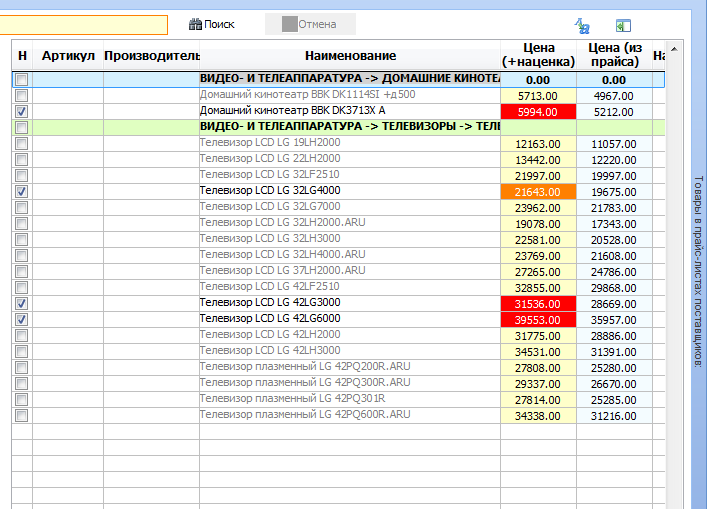Click the Отмена cancel button
This screenshot has height=509, width=707.
310,24
